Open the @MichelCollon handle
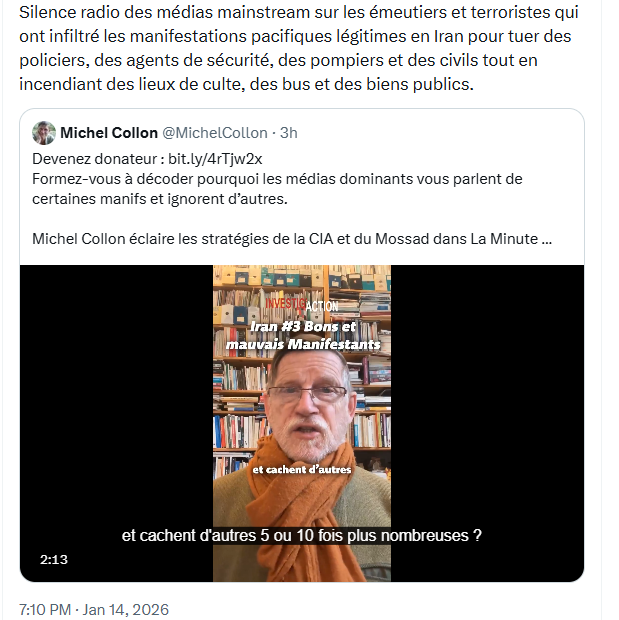This screenshot has height=620, width=619. click(x=215, y=133)
